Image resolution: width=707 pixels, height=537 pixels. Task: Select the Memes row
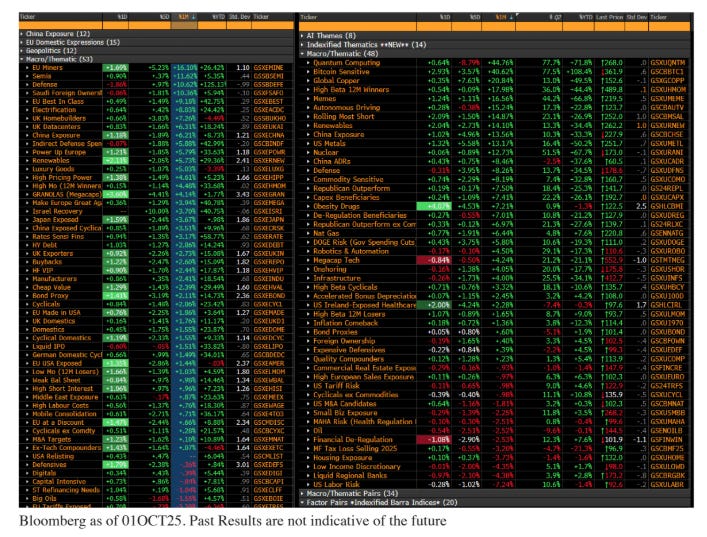495,99
